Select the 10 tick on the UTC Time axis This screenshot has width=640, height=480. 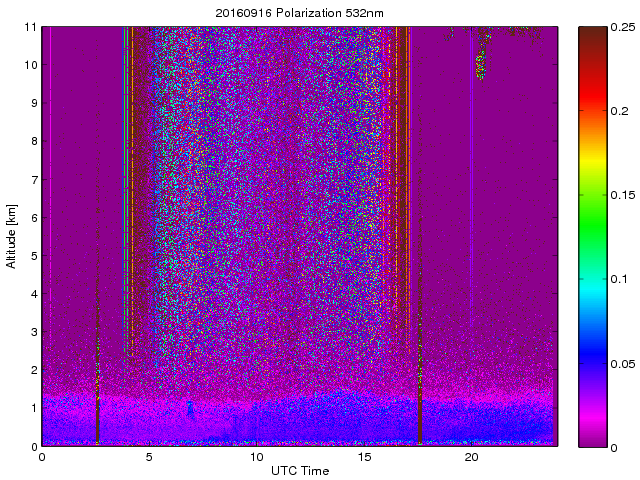(x=256, y=456)
